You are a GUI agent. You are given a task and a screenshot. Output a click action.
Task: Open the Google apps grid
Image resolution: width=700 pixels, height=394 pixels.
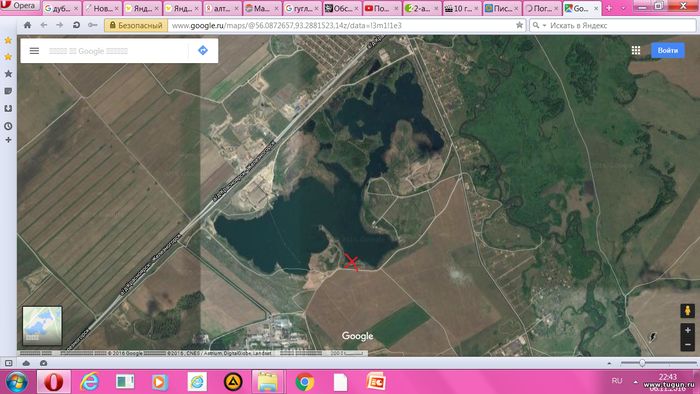click(636, 50)
